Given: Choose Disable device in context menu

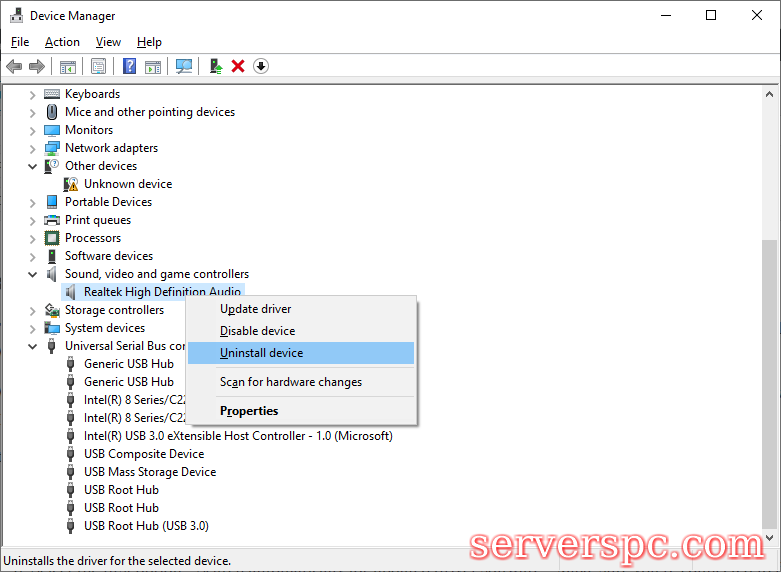Looking at the screenshot, I should (x=257, y=331).
